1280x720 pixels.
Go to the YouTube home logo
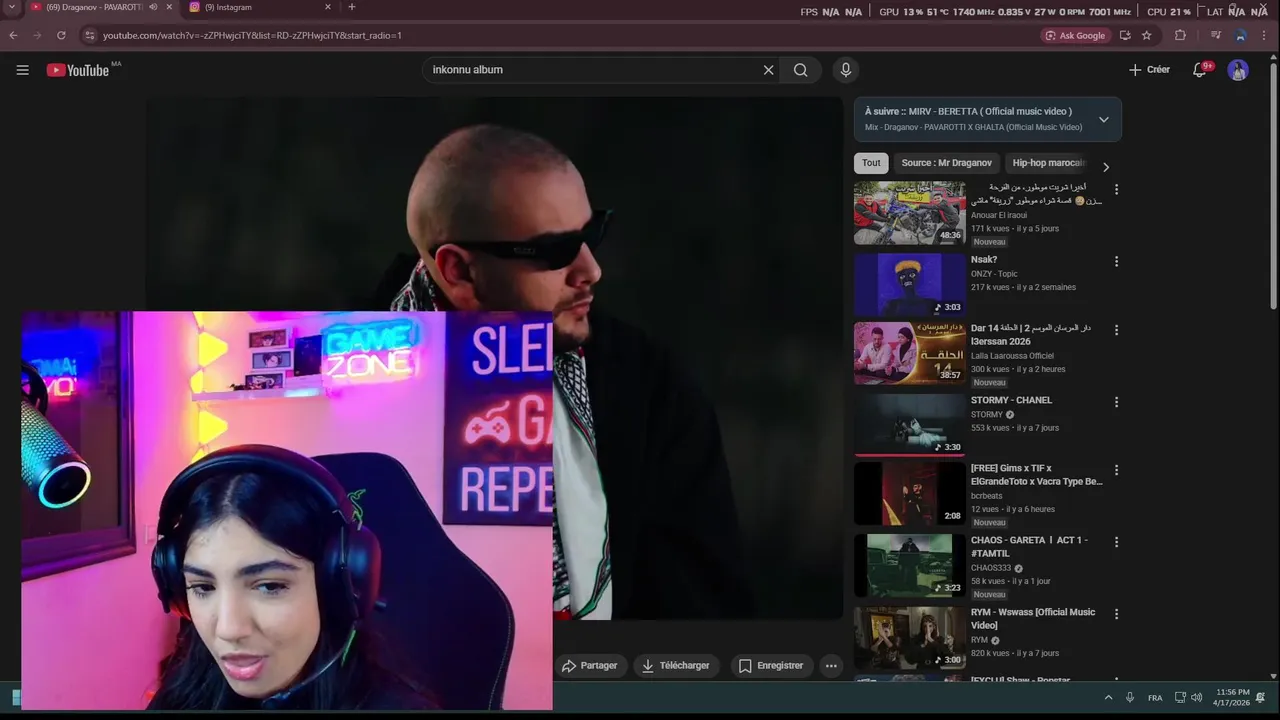78,70
